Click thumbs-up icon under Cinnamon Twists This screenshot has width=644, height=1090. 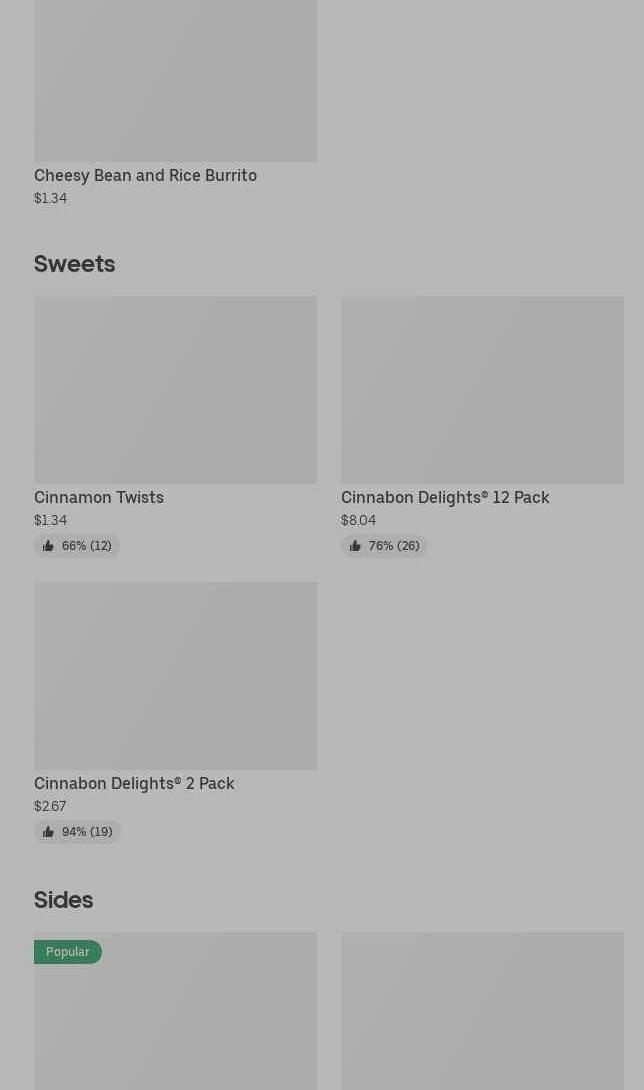(48, 546)
